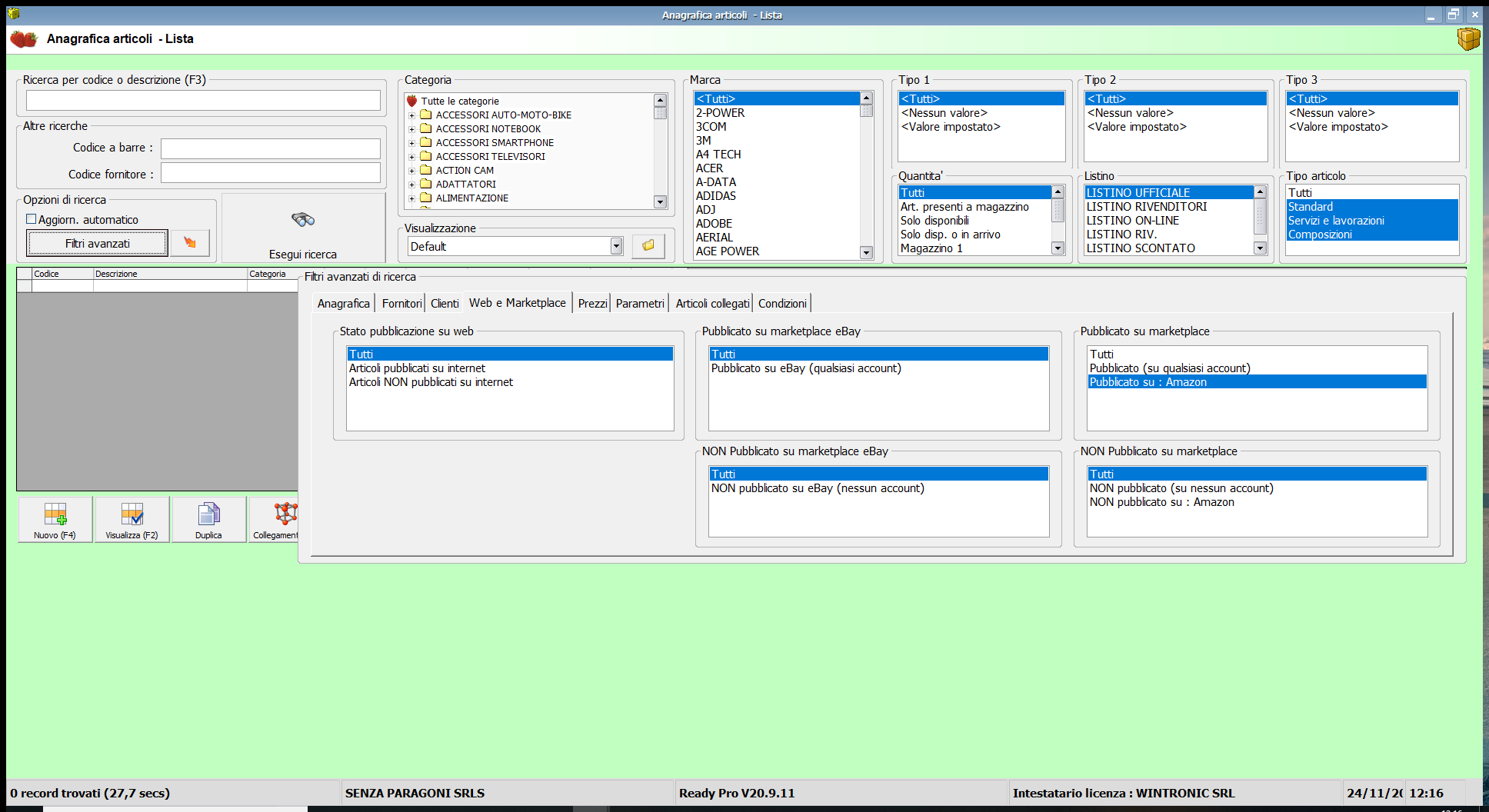
Task: Click the strawberry app logo icon
Action: point(23,38)
